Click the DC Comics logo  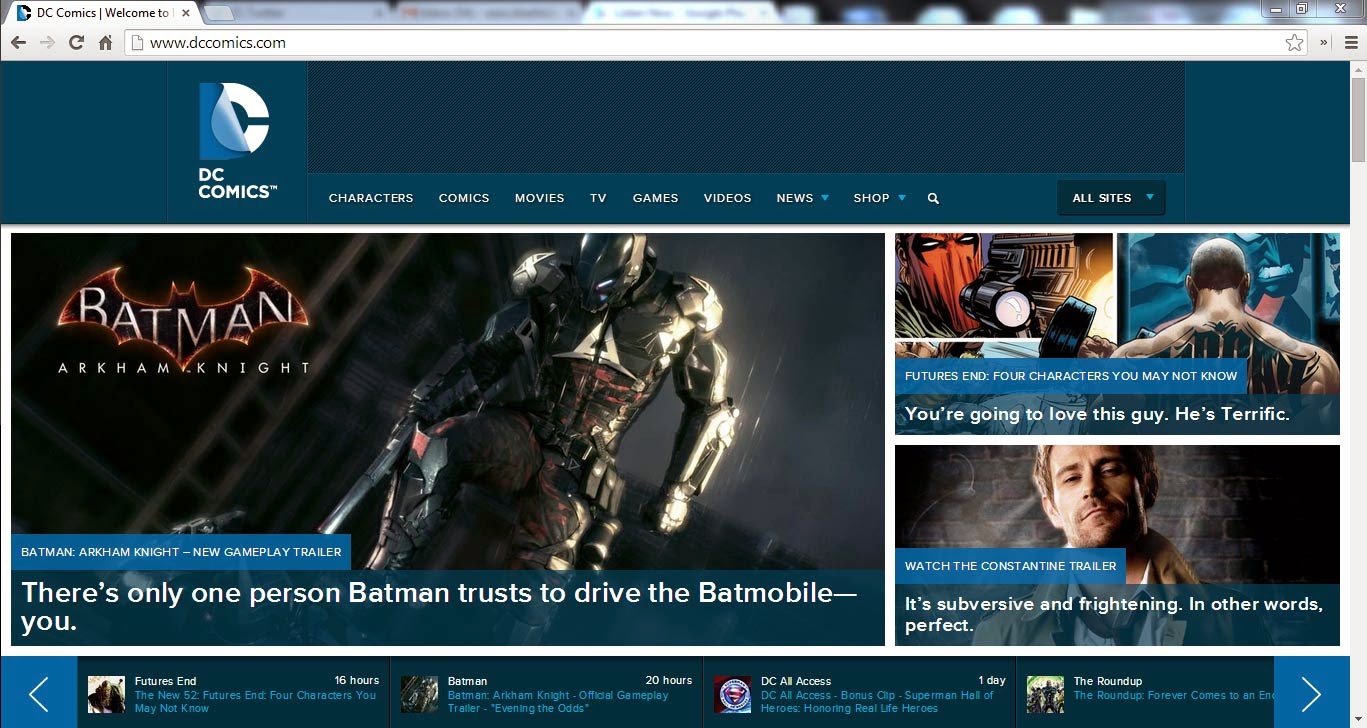(x=236, y=141)
